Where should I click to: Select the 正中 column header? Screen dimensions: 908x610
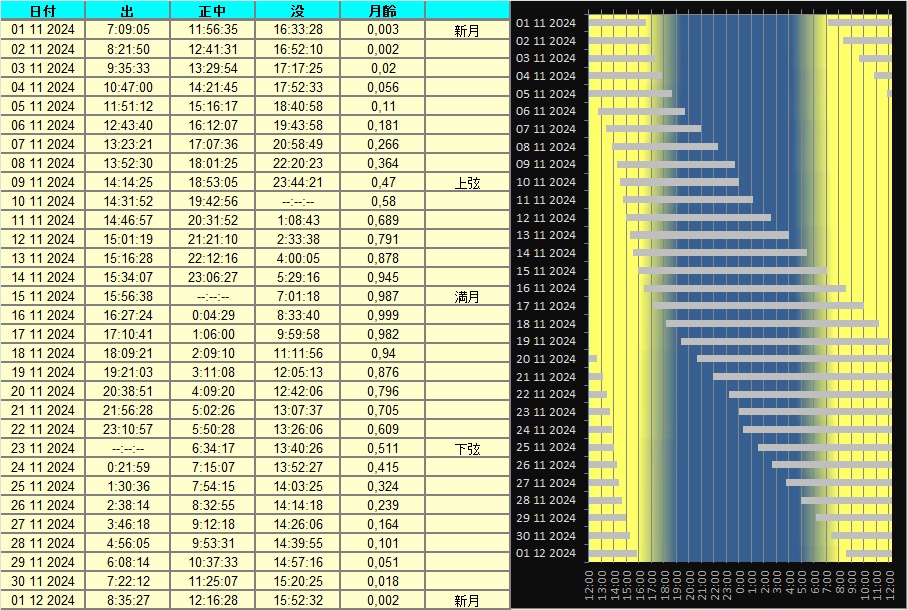(x=213, y=11)
